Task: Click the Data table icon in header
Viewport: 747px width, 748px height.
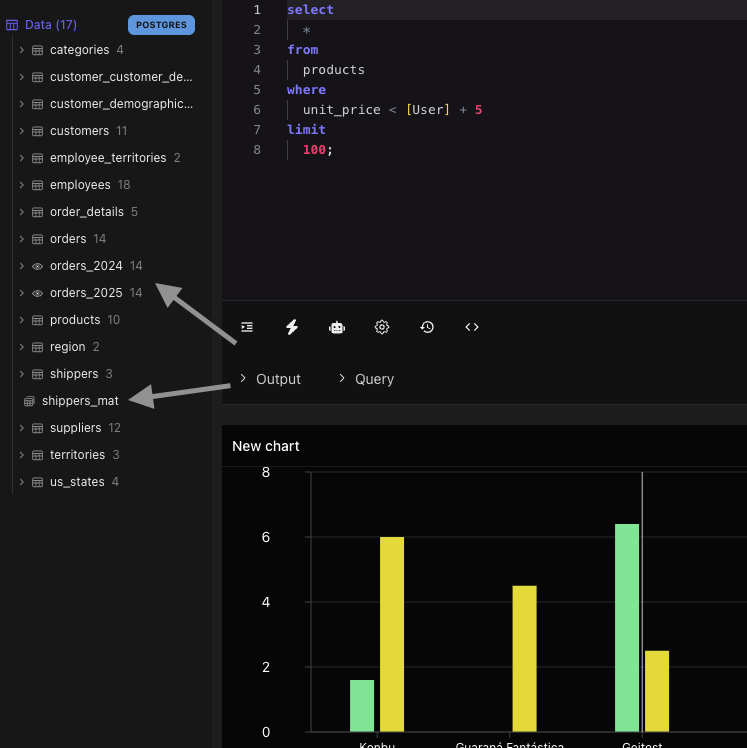Action: (12, 25)
